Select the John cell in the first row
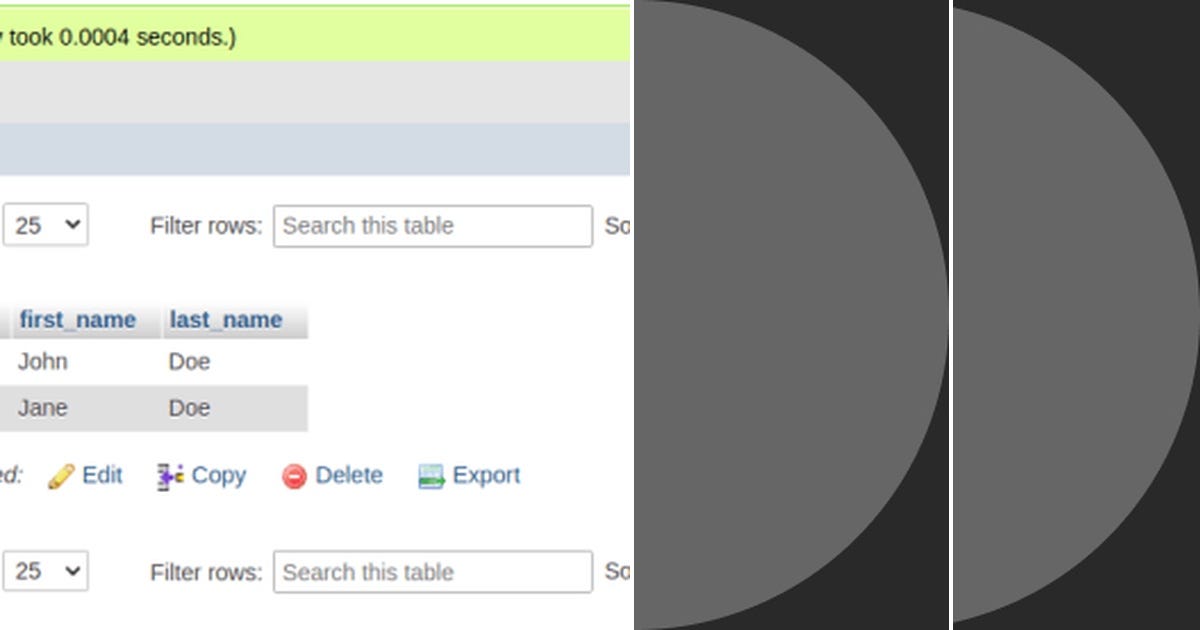Viewport: 1200px width, 630px height. pyautogui.click(x=43, y=361)
